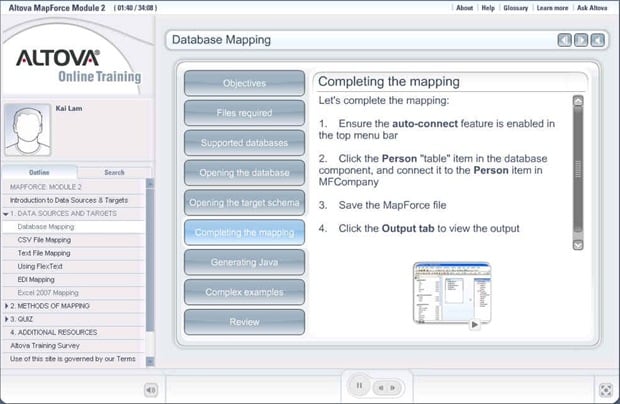Select CSV File Mapping outline item

74,240
